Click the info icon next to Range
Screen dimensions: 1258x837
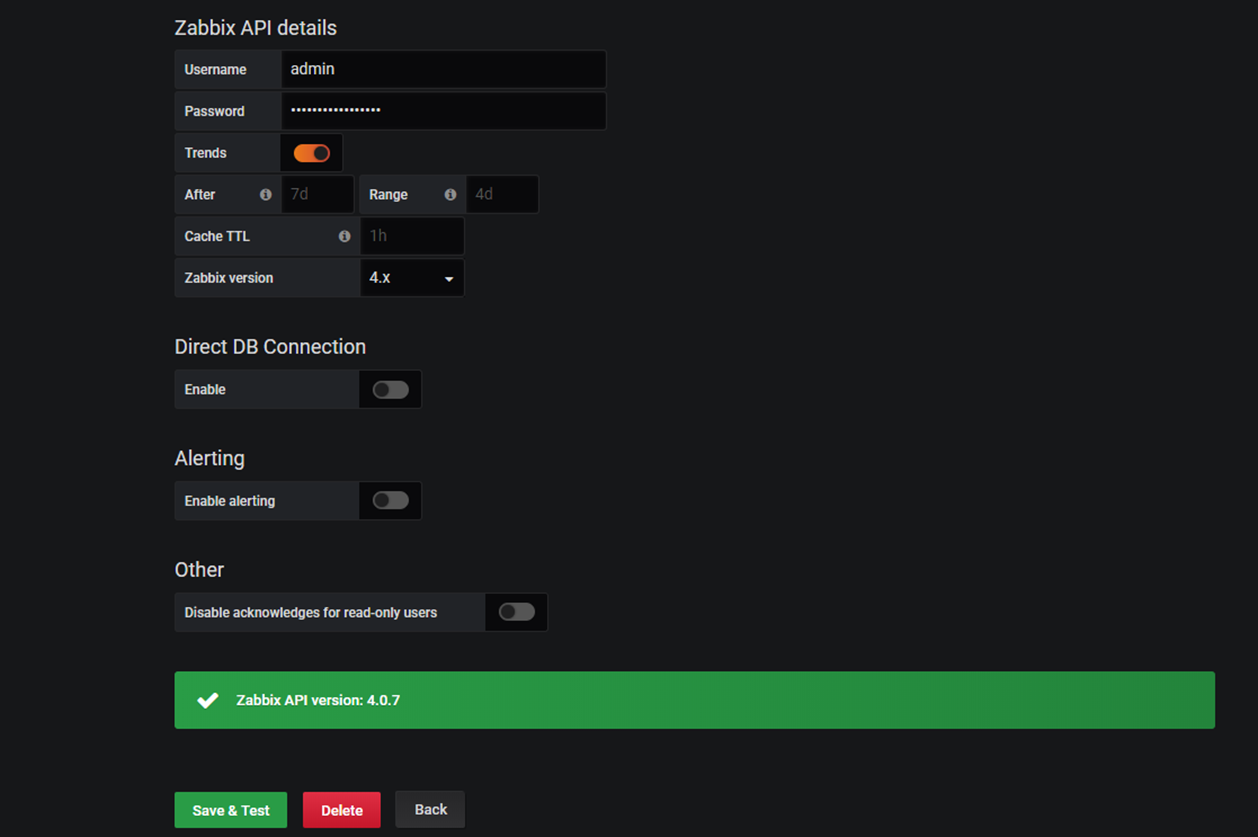450,195
